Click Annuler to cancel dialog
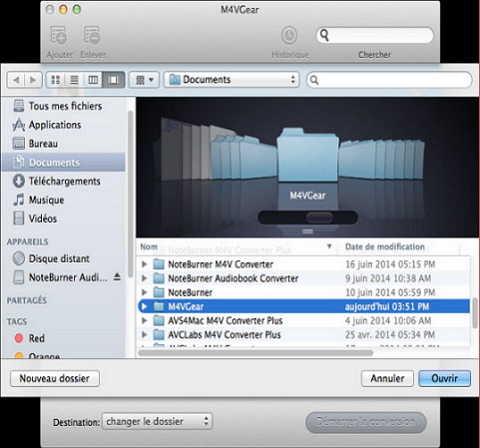Image resolution: width=480 pixels, height=448 pixels. (x=387, y=378)
